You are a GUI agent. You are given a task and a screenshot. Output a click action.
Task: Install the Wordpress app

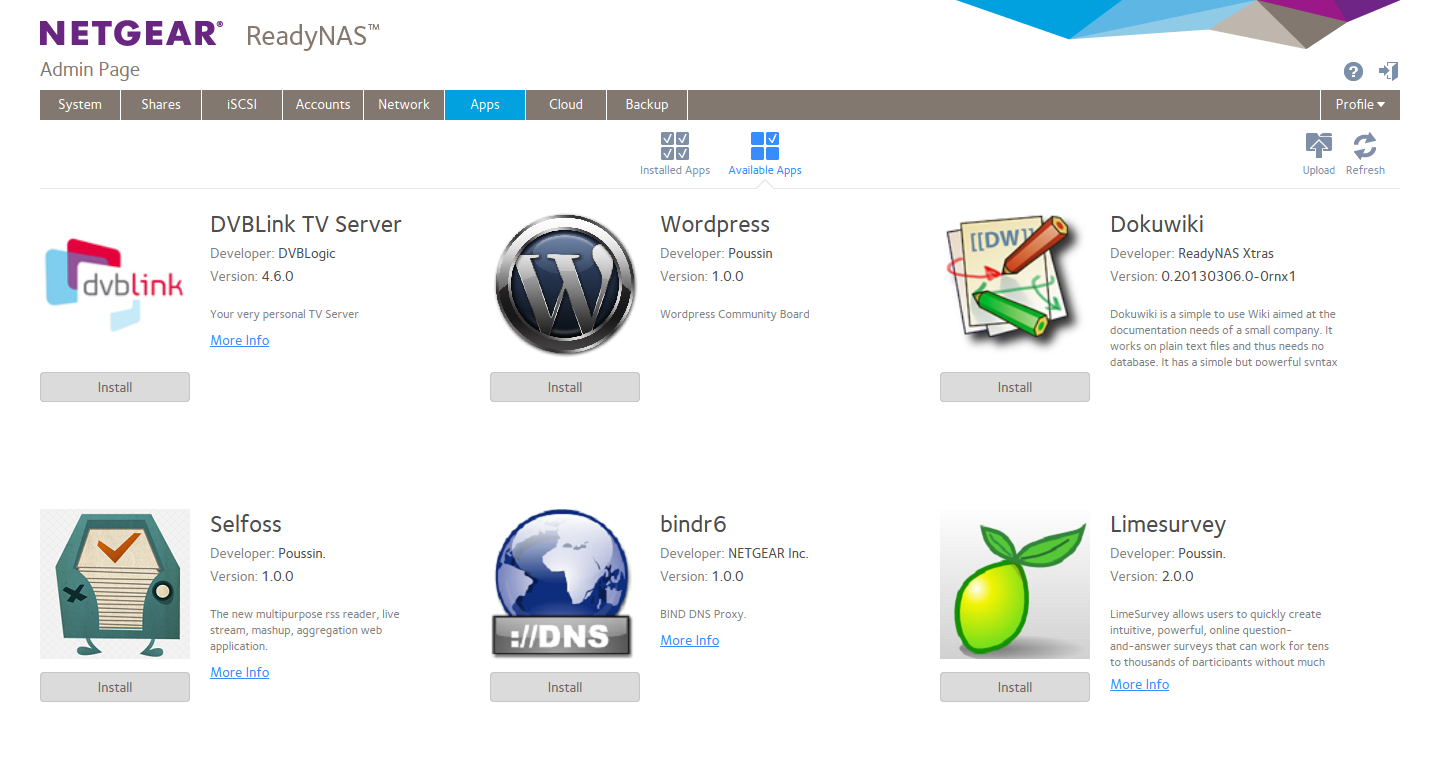coord(565,387)
